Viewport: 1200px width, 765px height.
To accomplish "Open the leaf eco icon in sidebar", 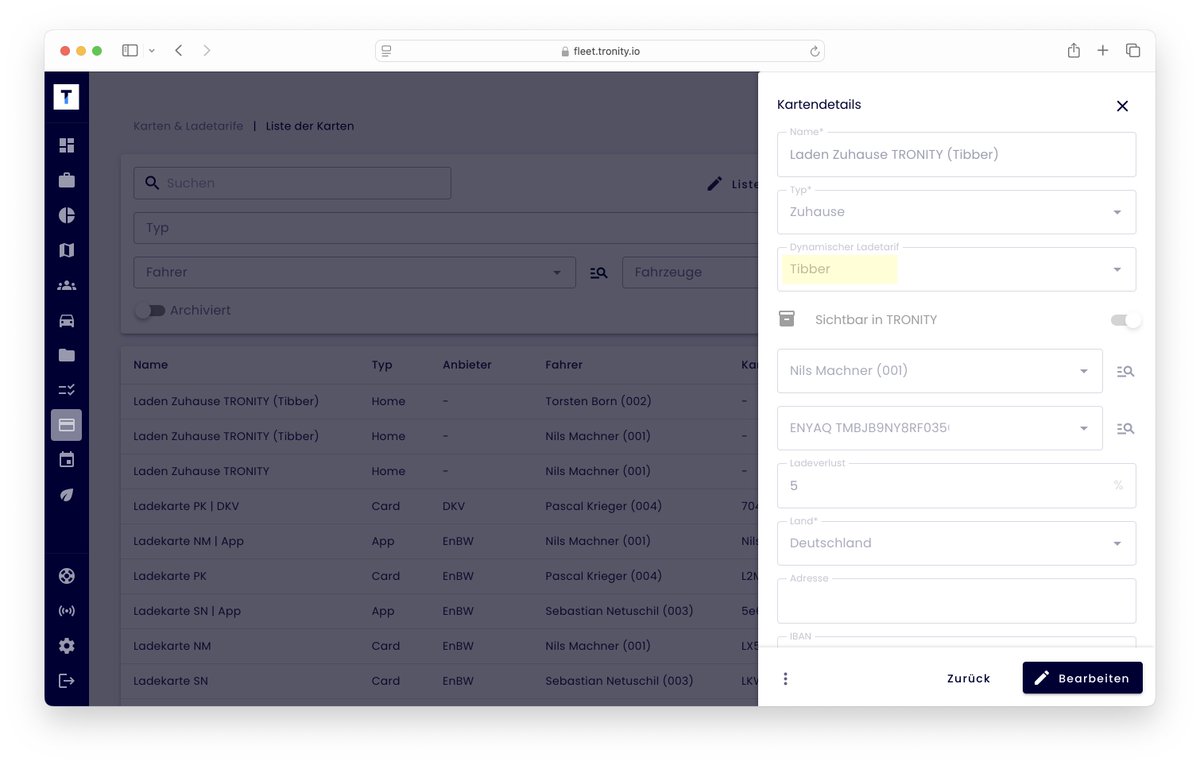I will 66,495.
